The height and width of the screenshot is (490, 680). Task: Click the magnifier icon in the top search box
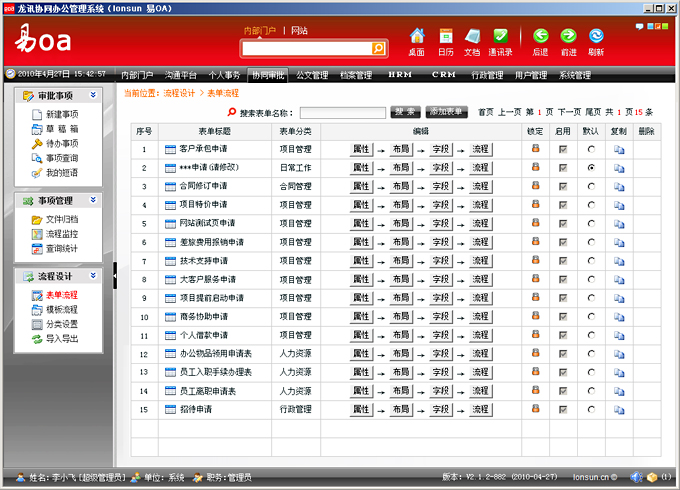(378, 49)
